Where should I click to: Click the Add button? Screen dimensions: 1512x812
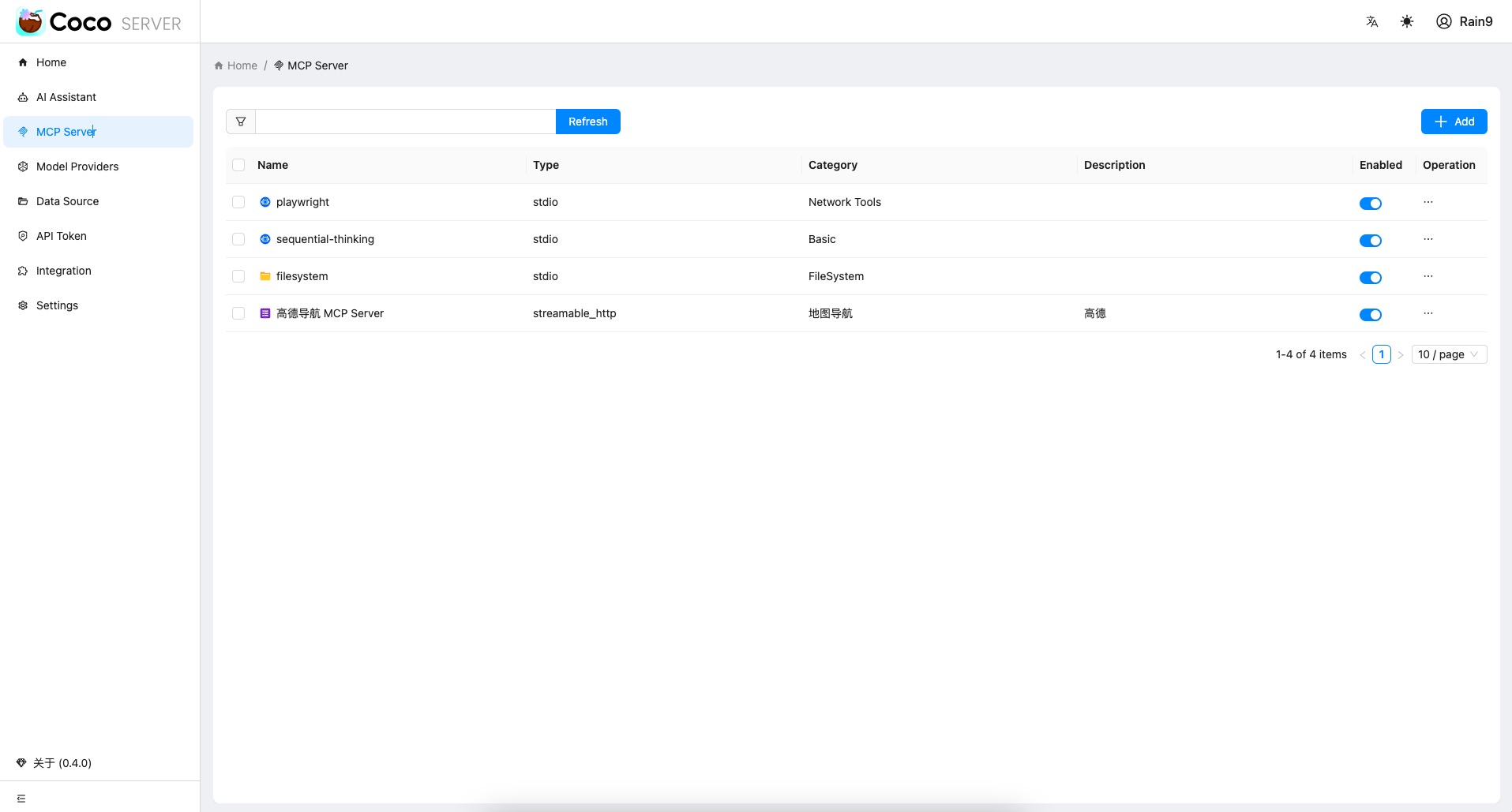click(x=1454, y=122)
